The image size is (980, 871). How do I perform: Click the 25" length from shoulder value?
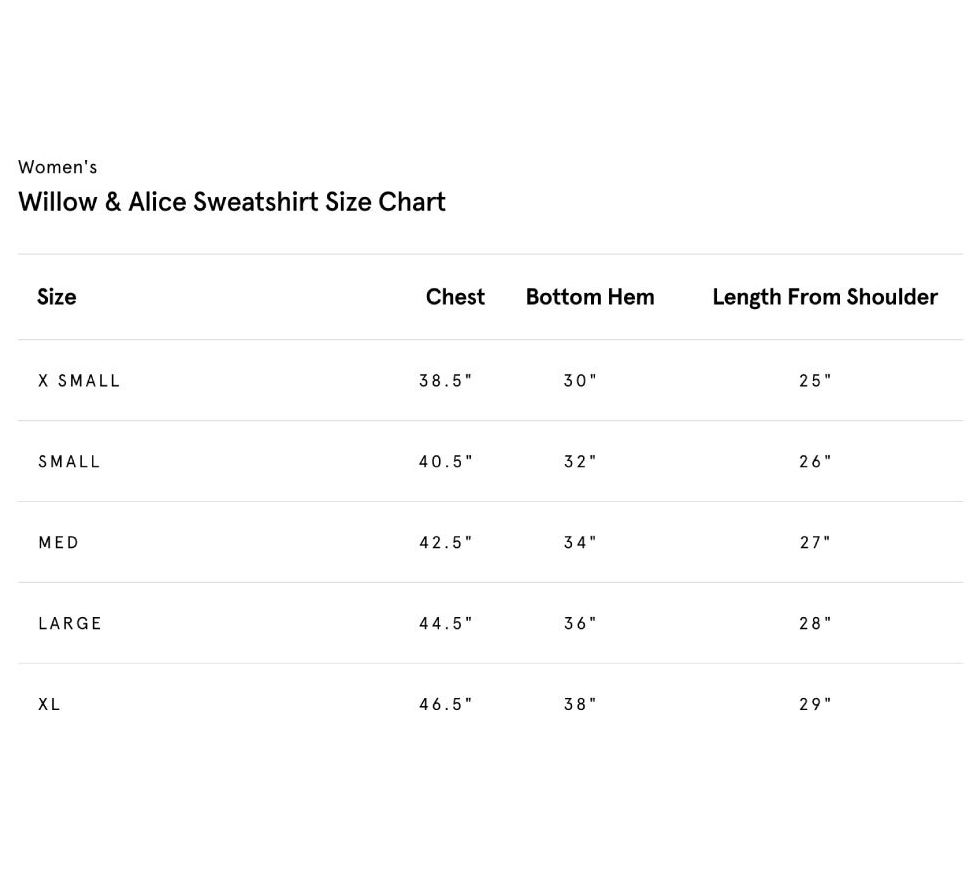click(815, 381)
